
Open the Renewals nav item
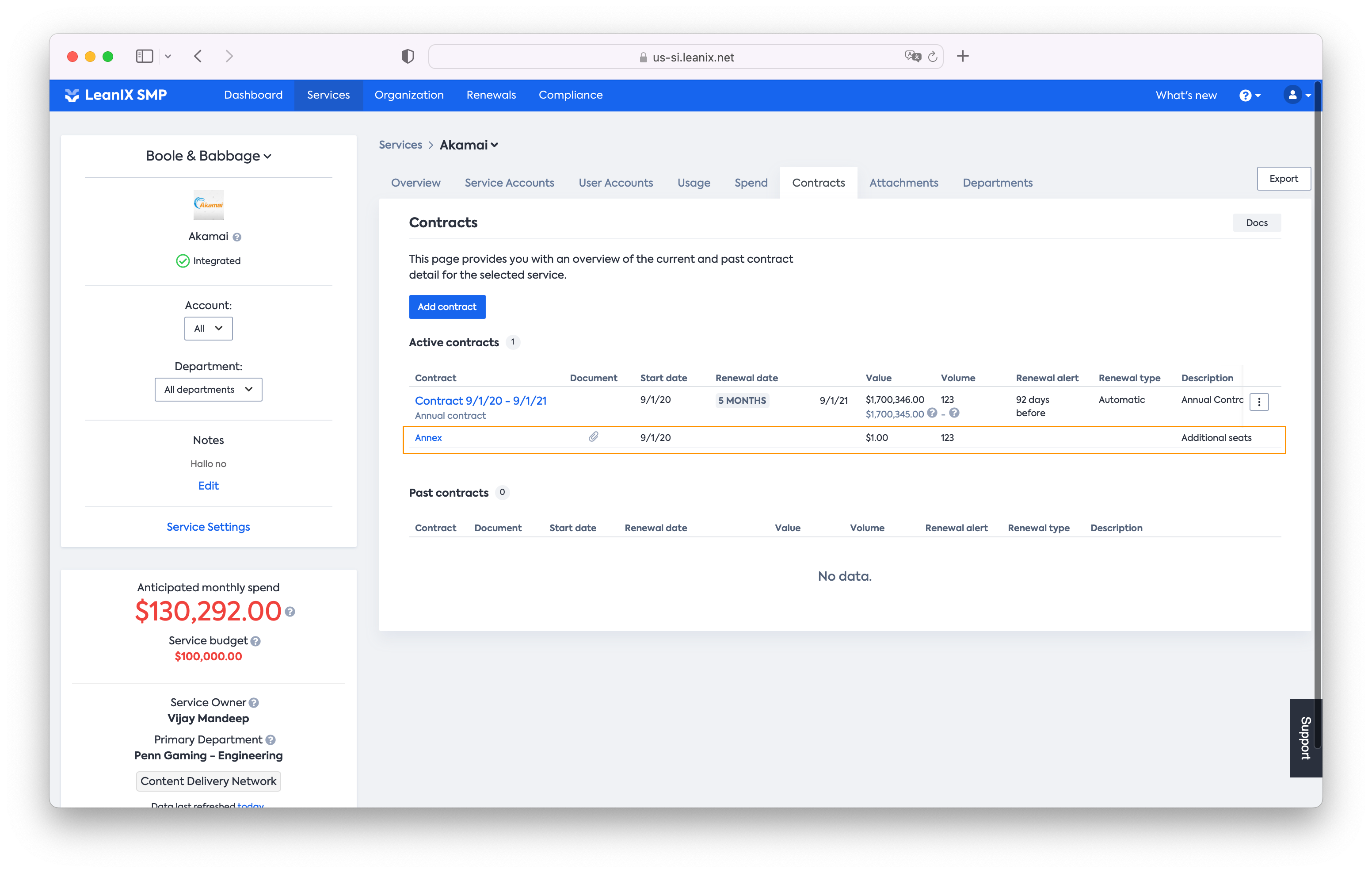pos(491,95)
